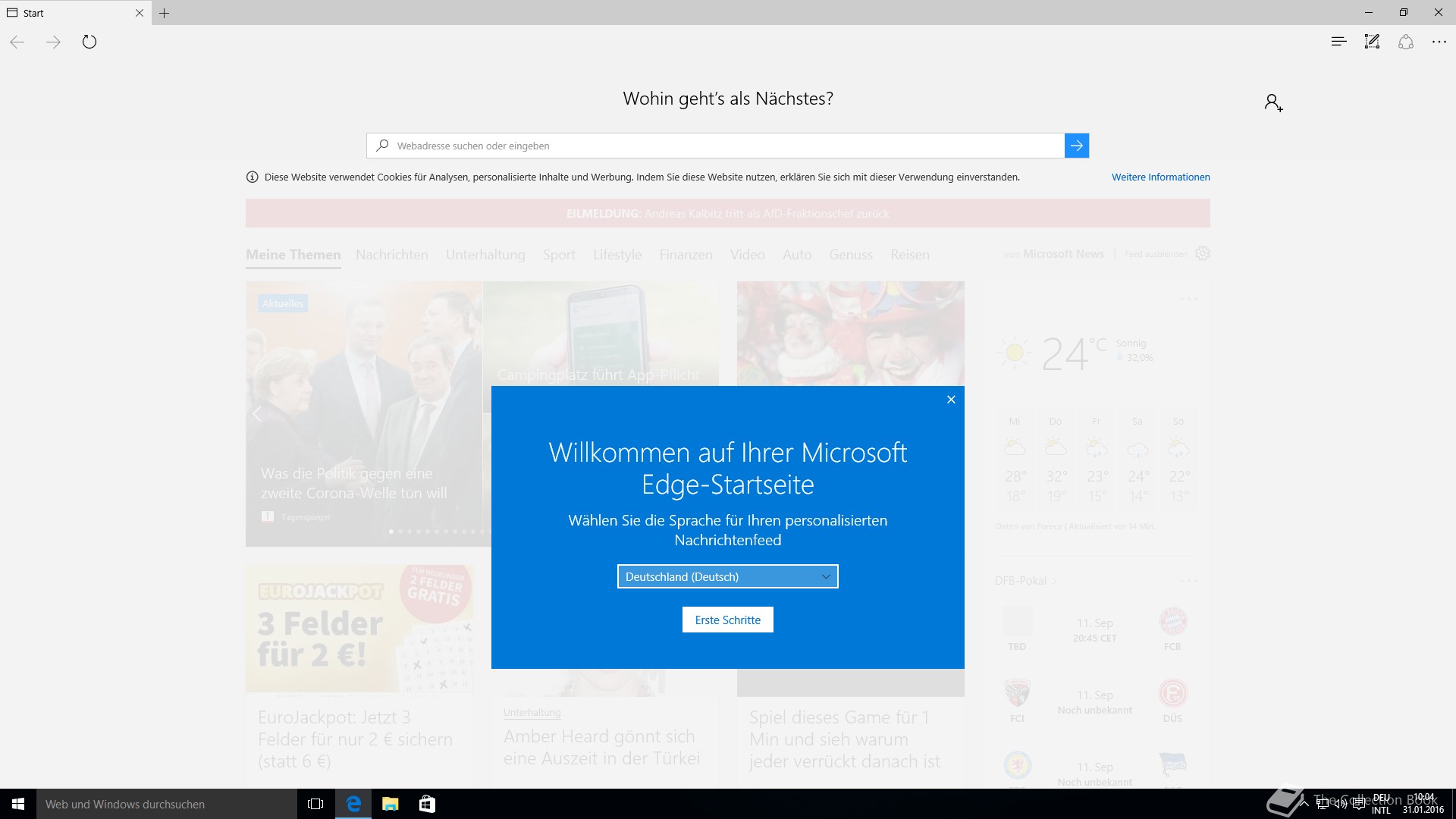Expand the DFB-Pokal section chevron link
Image resolution: width=1456 pixels, height=819 pixels.
[1026, 581]
